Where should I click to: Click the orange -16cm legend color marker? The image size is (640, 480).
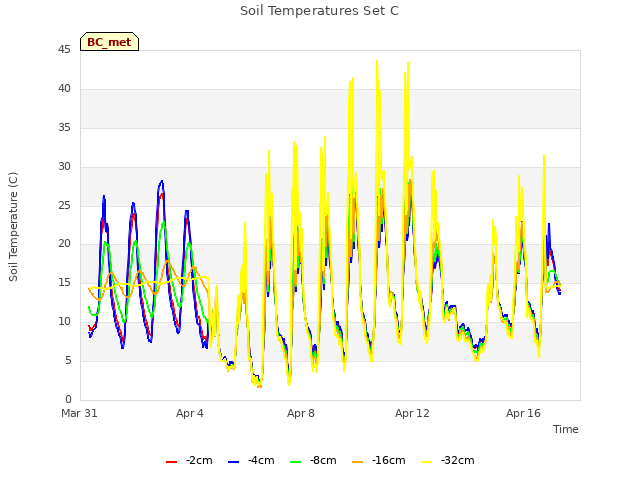click(358, 462)
